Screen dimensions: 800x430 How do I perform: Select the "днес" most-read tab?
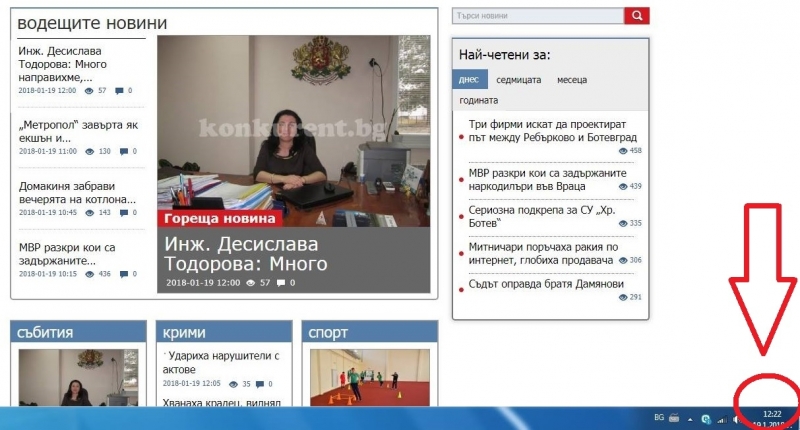469,79
